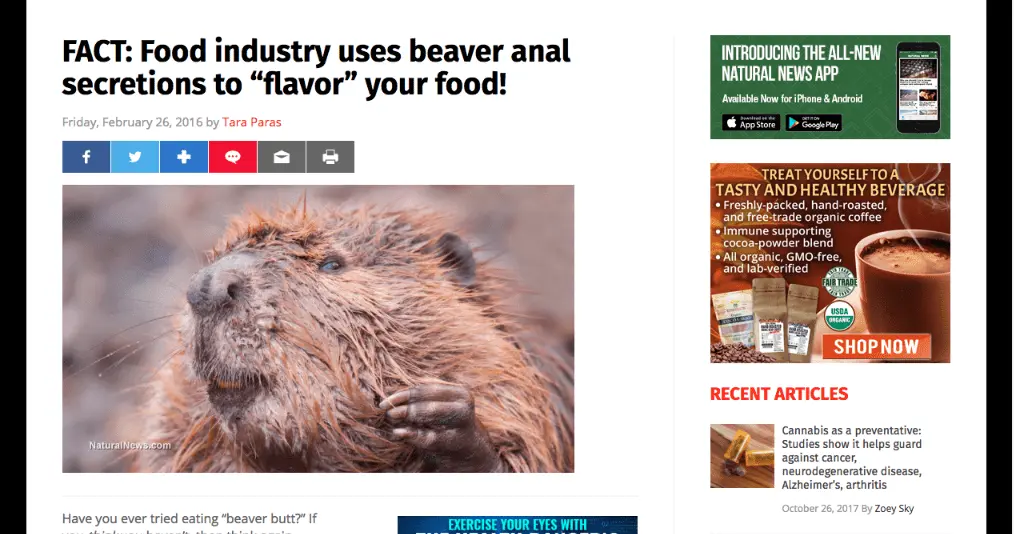This screenshot has width=1014, height=534.
Task: Share article on Twitter
Action: (135, 157)
